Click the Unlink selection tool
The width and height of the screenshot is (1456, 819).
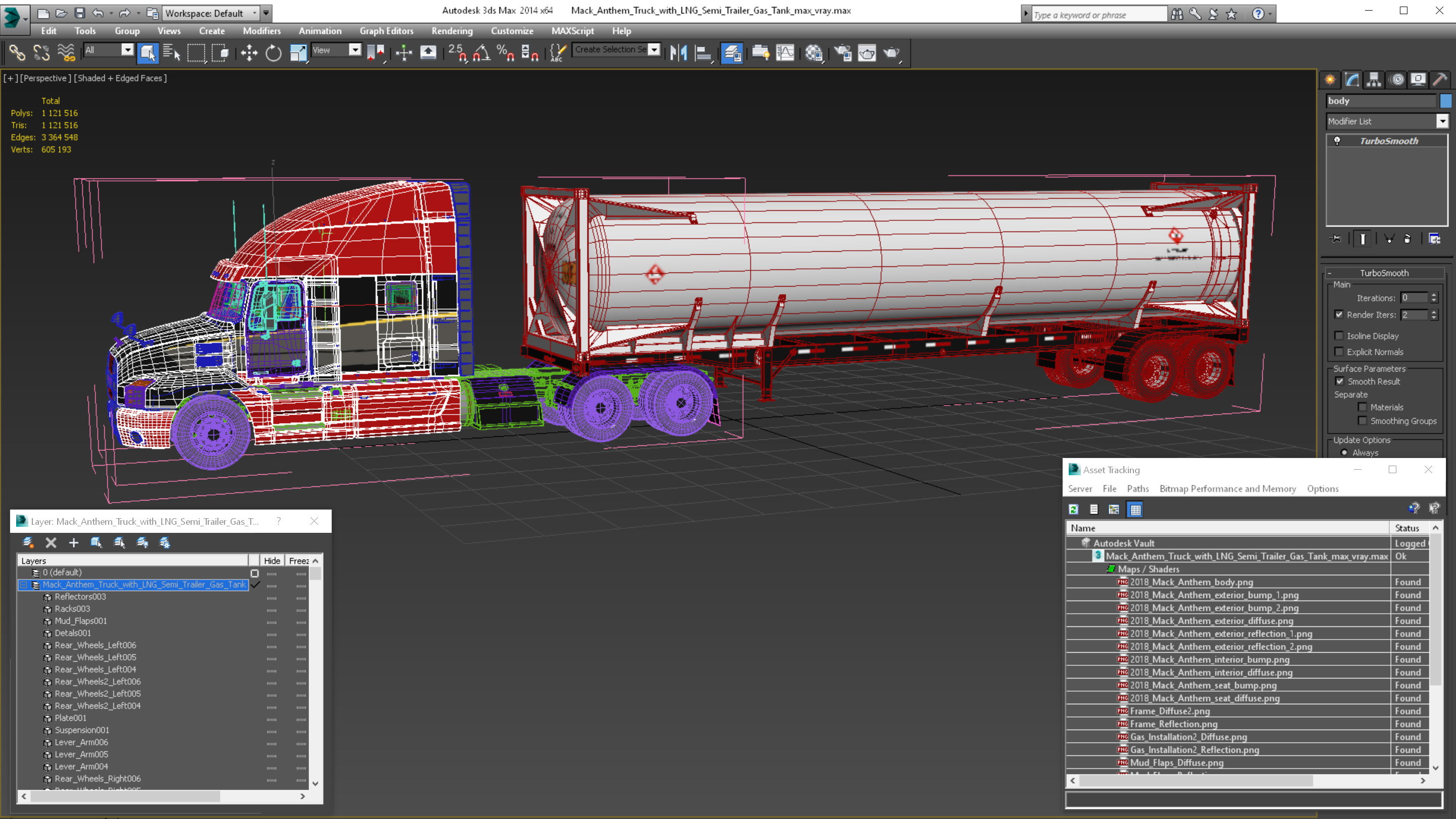click(x=41, y=53)
